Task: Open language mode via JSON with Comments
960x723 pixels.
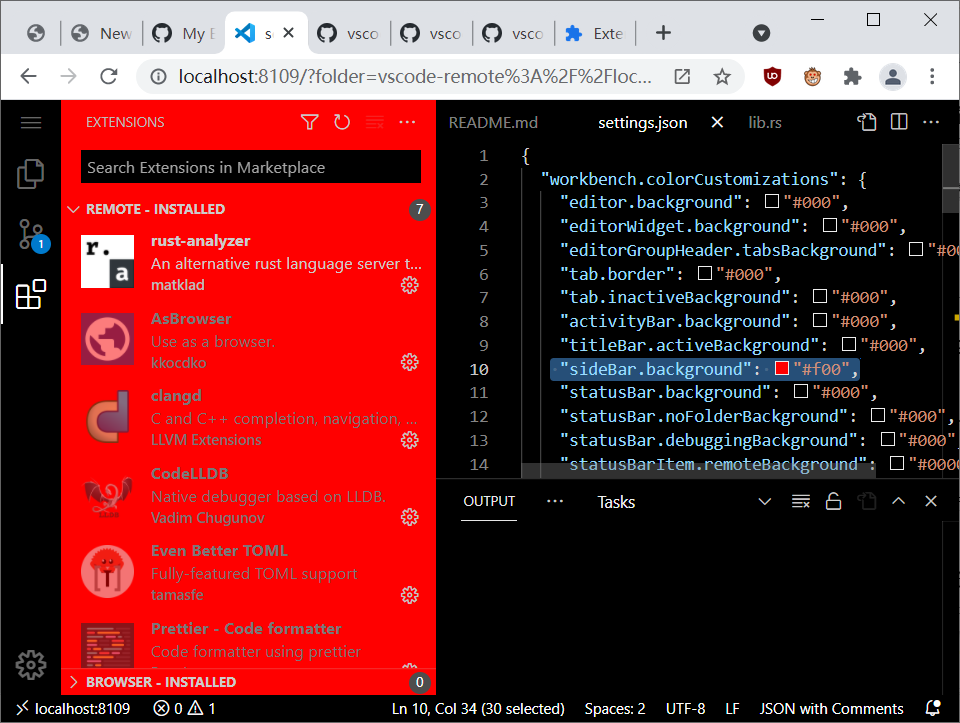Action: pyautogui.click(x=832, y=708)
